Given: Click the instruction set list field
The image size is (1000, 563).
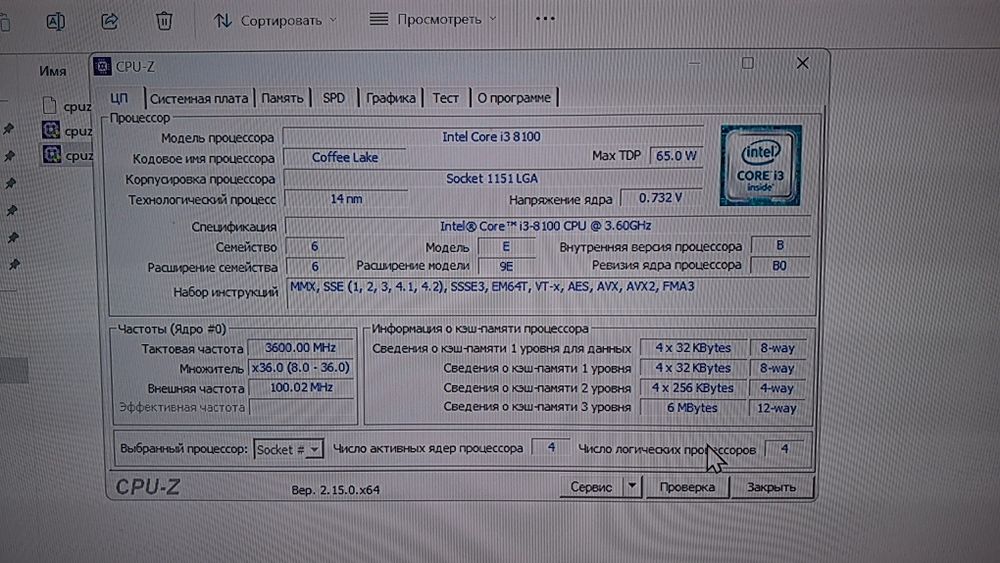Looking at the screenshot, I should pyautogui.click(x=548, y=293).
